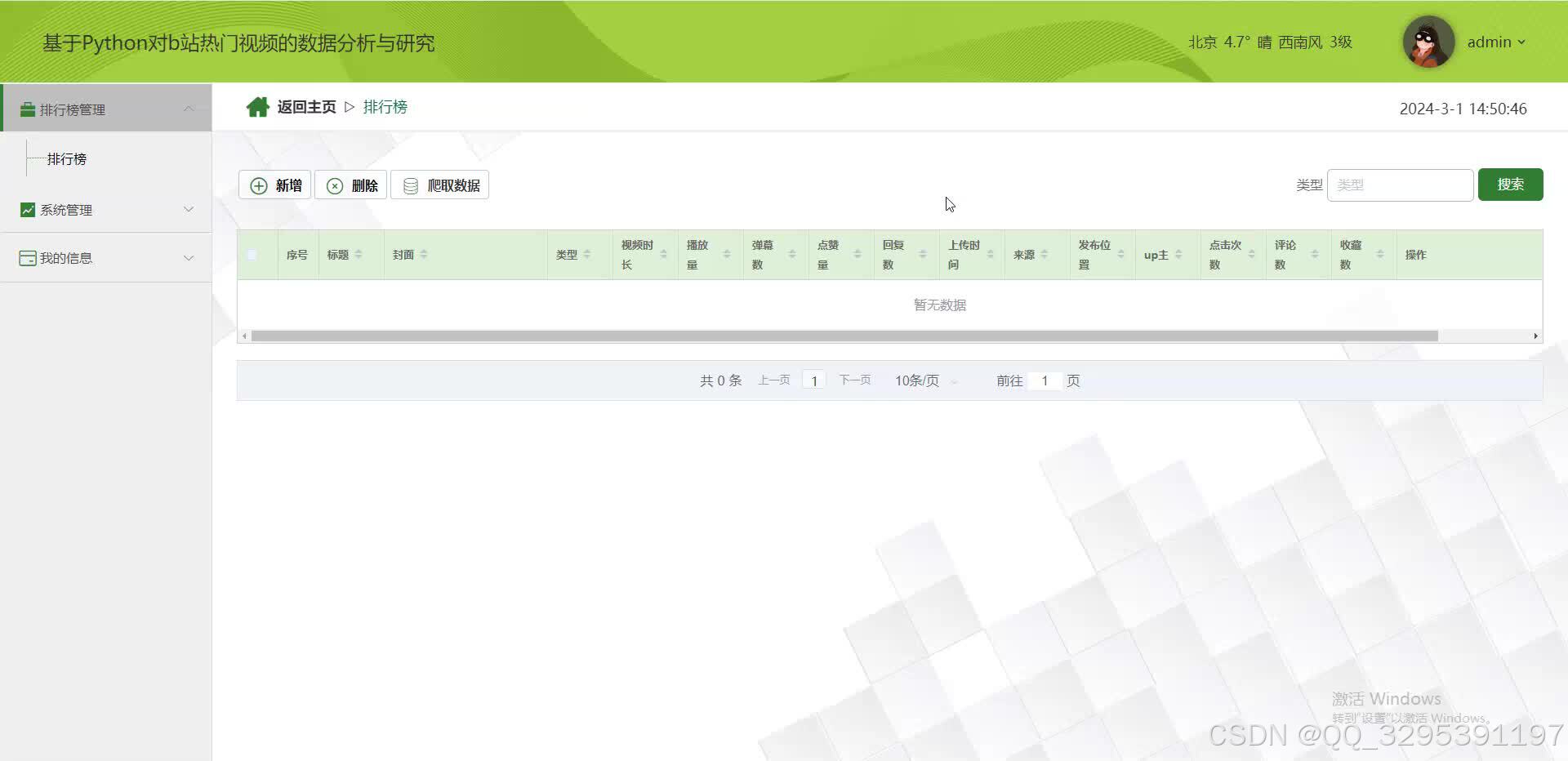Sort table by 来源 column
This screenshot has height=761, width=1568.
[1045, 255]
